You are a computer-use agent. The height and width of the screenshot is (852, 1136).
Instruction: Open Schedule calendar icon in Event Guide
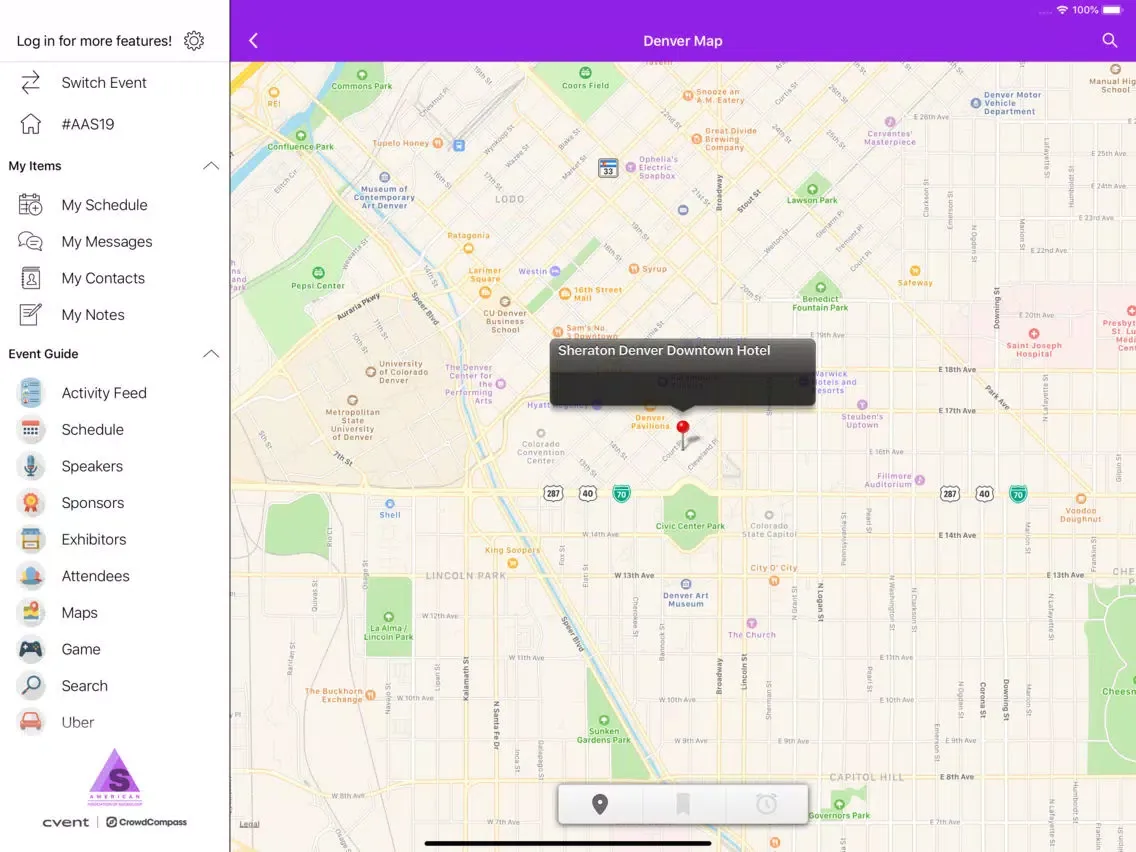(x=30, y=430)
